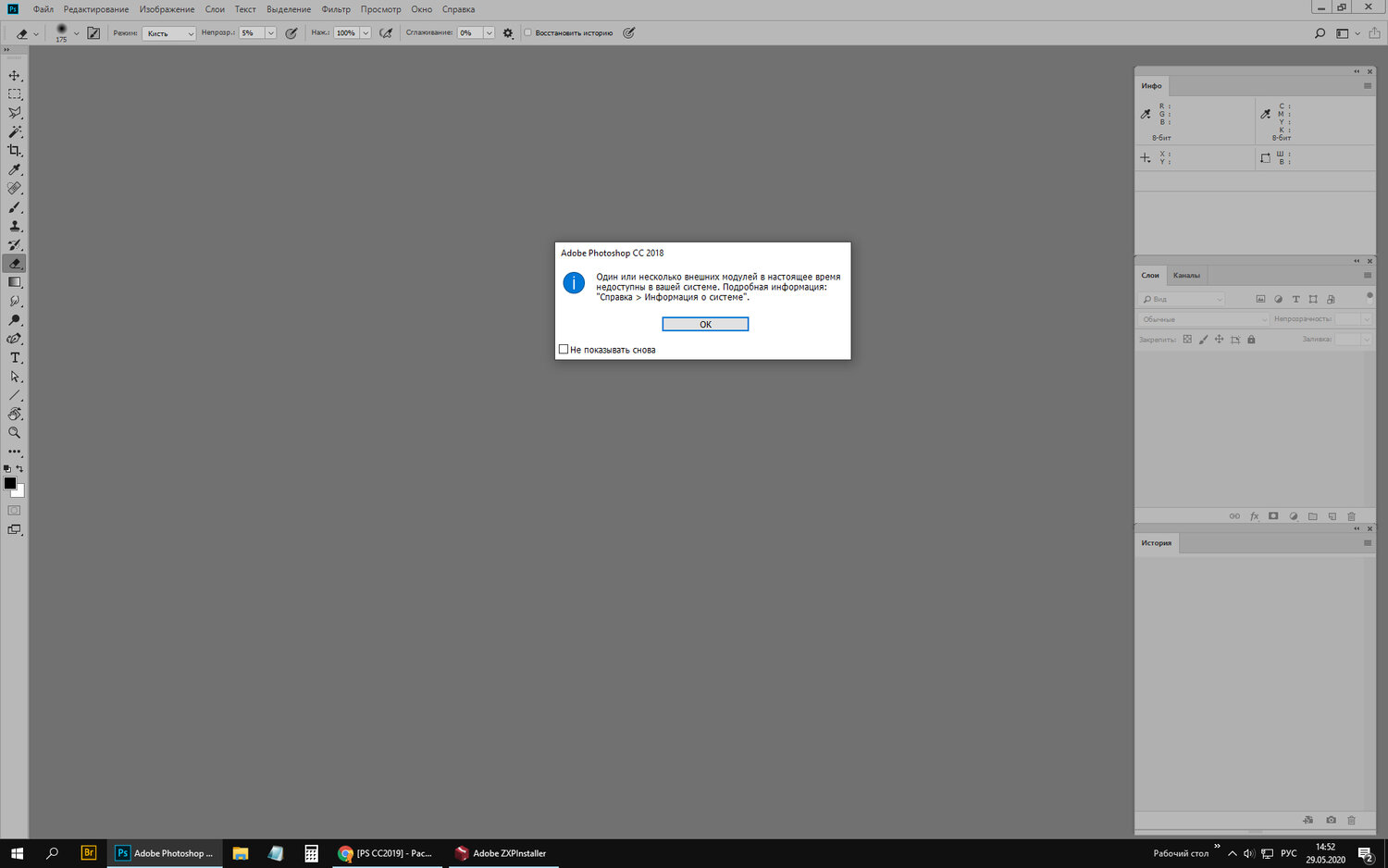1388x868 pixels.
Task: Delete layer using Layers panel trash icon
Action: click(x=1351, y=516)
